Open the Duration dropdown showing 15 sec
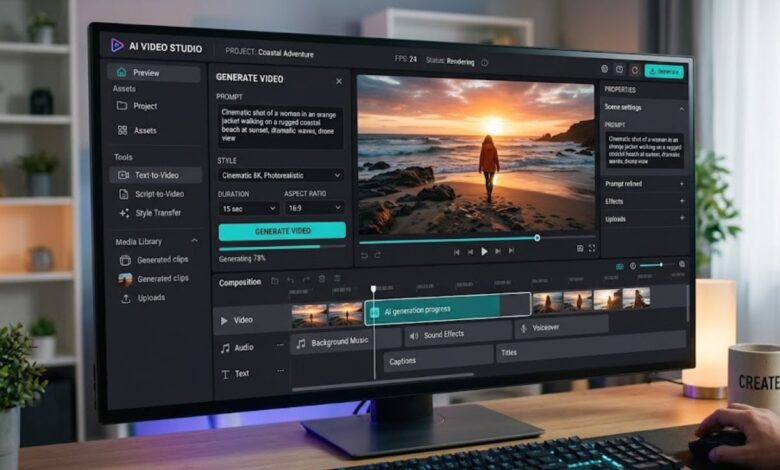This screenshot has height=470, width=780. pos(249,208)
